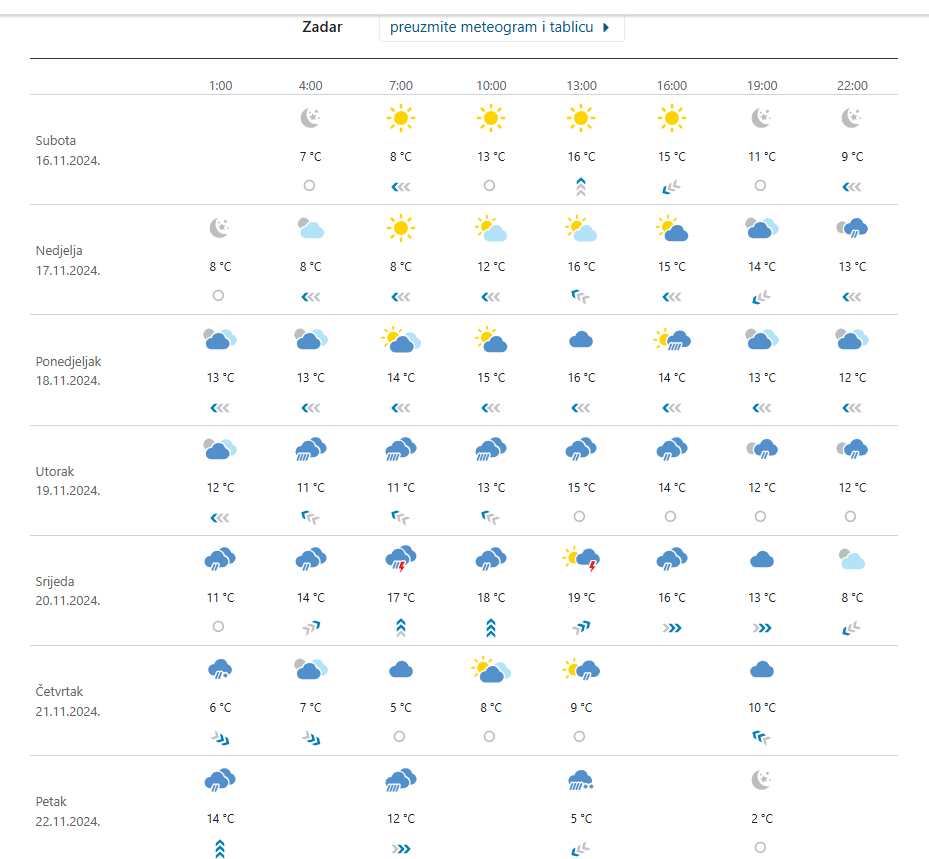Click the calm wind circle for Utorak 16:00
This screenshot has height=859, width=929.
(671, 516)
